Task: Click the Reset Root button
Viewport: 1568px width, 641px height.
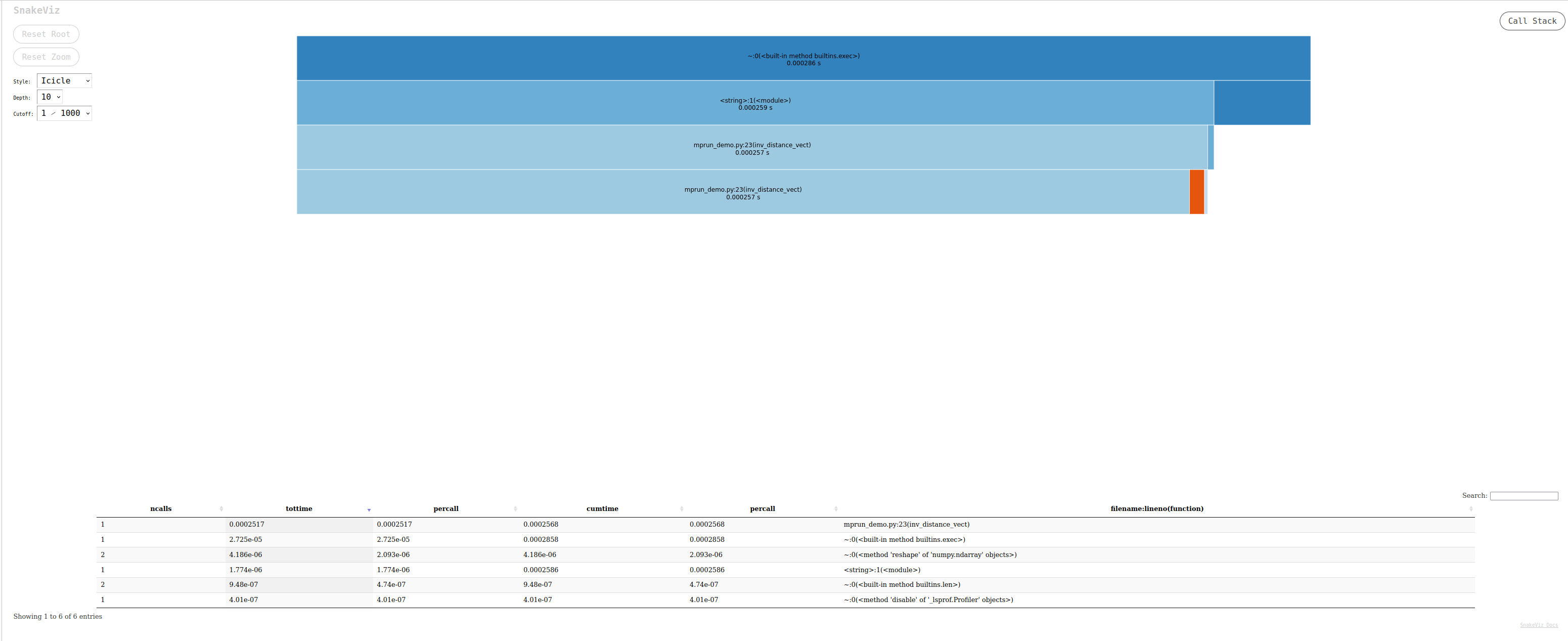Action: pos(46,34)
